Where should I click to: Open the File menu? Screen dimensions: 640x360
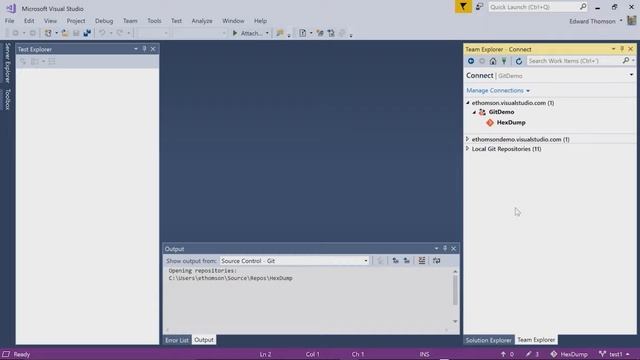(x=9, y=21)
